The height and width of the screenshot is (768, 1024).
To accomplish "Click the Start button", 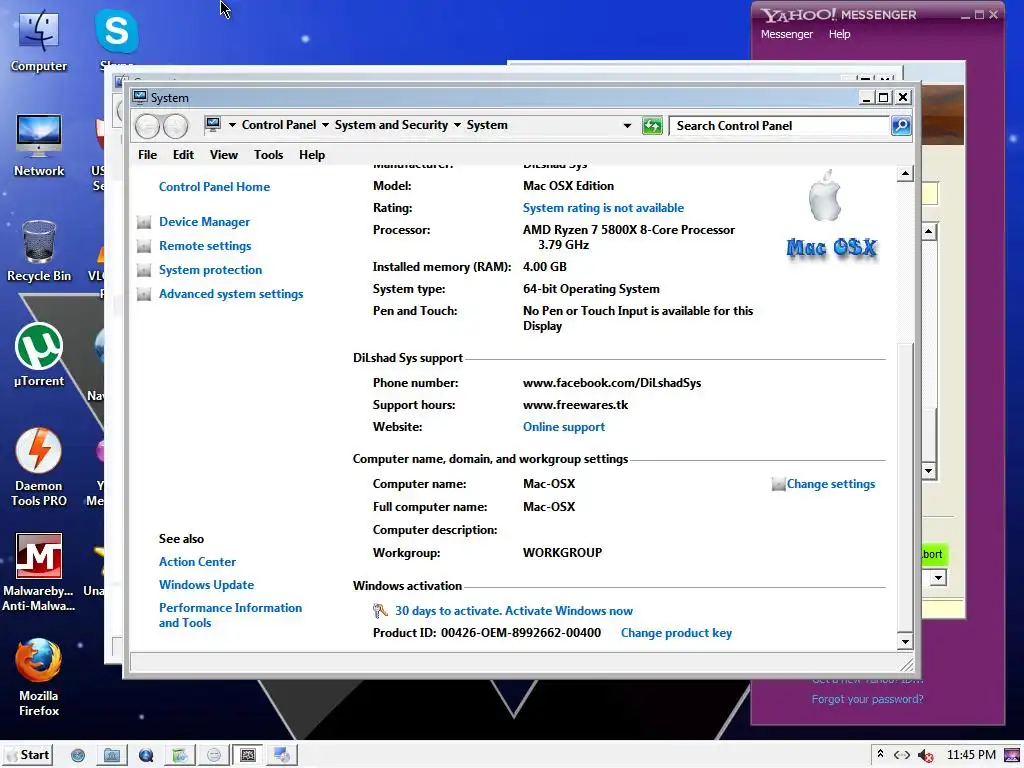I will (x=28, y=755).
